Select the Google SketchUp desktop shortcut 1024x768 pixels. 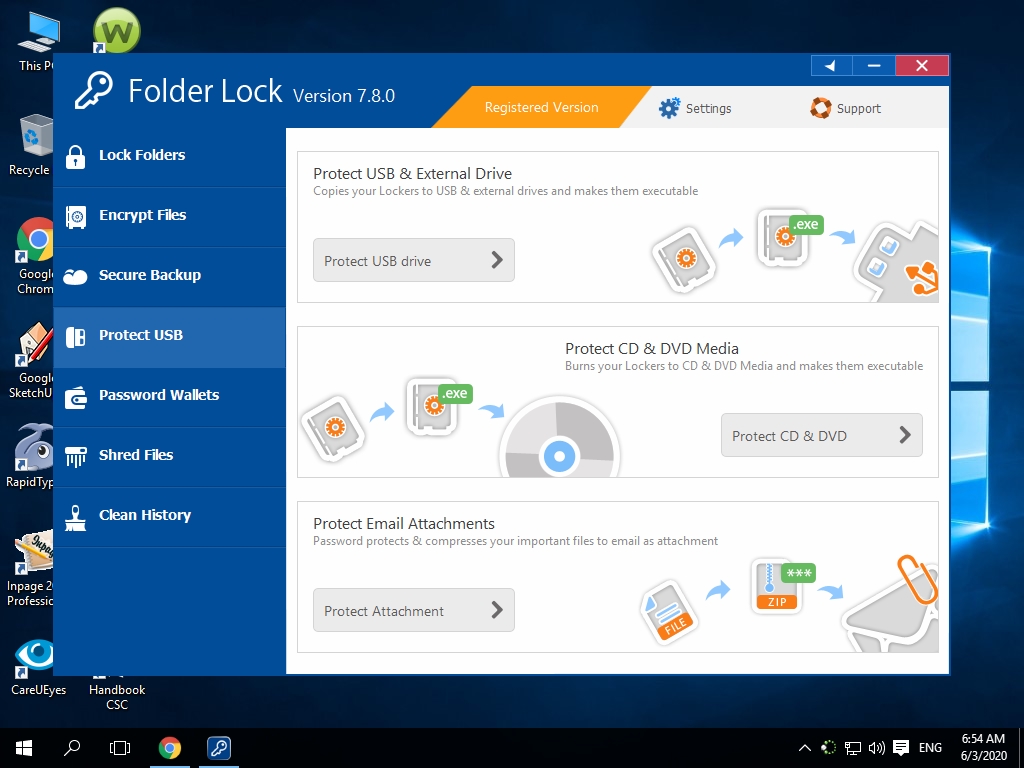[x=30, y=360]
